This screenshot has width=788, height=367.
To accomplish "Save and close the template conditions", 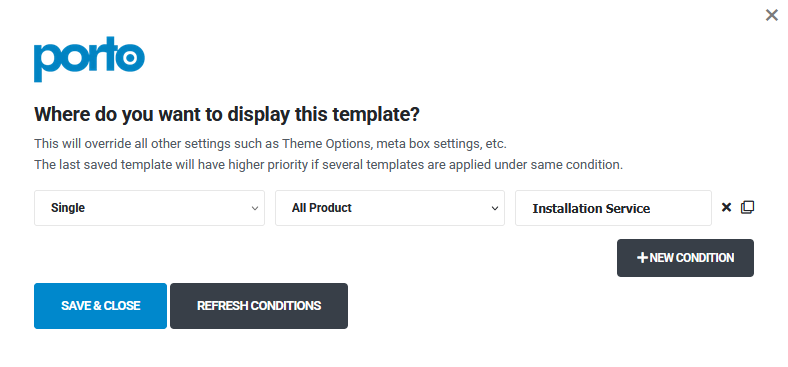I will 101,306.
